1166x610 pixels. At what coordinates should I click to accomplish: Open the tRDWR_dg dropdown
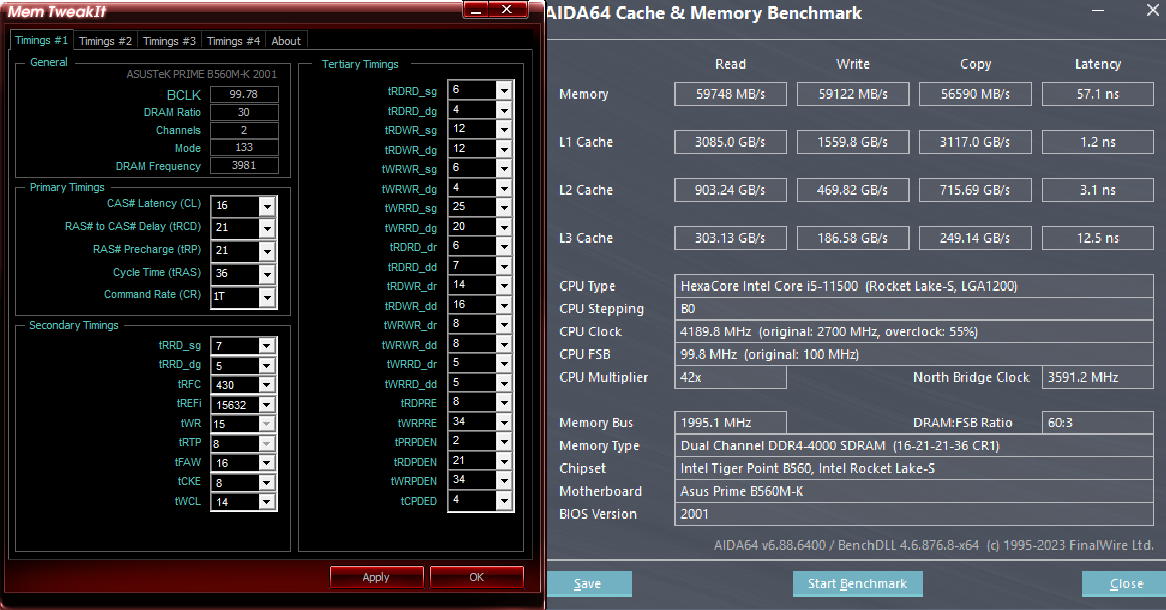(x=504, y=149)
